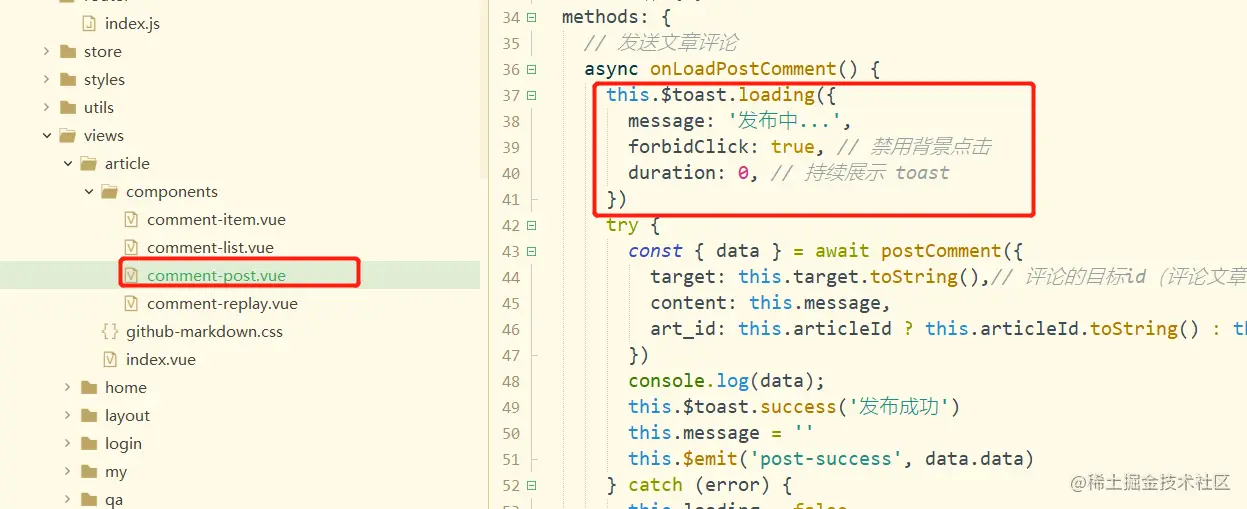This screenshot has width=1247, height=509.
Task: Click the layout folder icon
Action: (x=89, y=416)
